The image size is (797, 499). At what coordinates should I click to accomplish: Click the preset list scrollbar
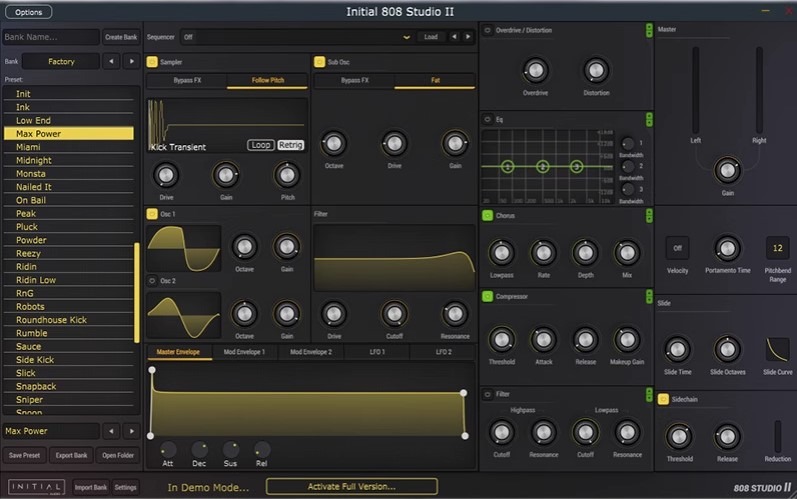point(136,293)
